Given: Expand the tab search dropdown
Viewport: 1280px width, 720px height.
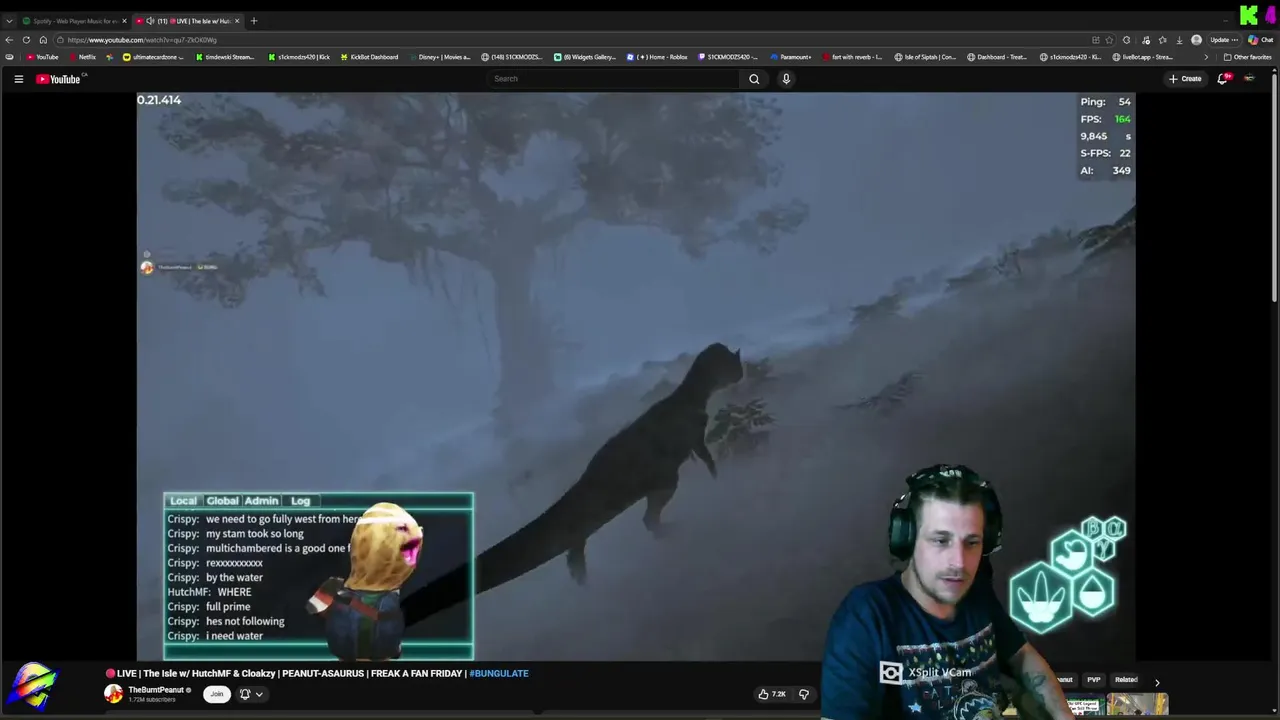Looking at the screenshot, I should (x=9, y=21).
